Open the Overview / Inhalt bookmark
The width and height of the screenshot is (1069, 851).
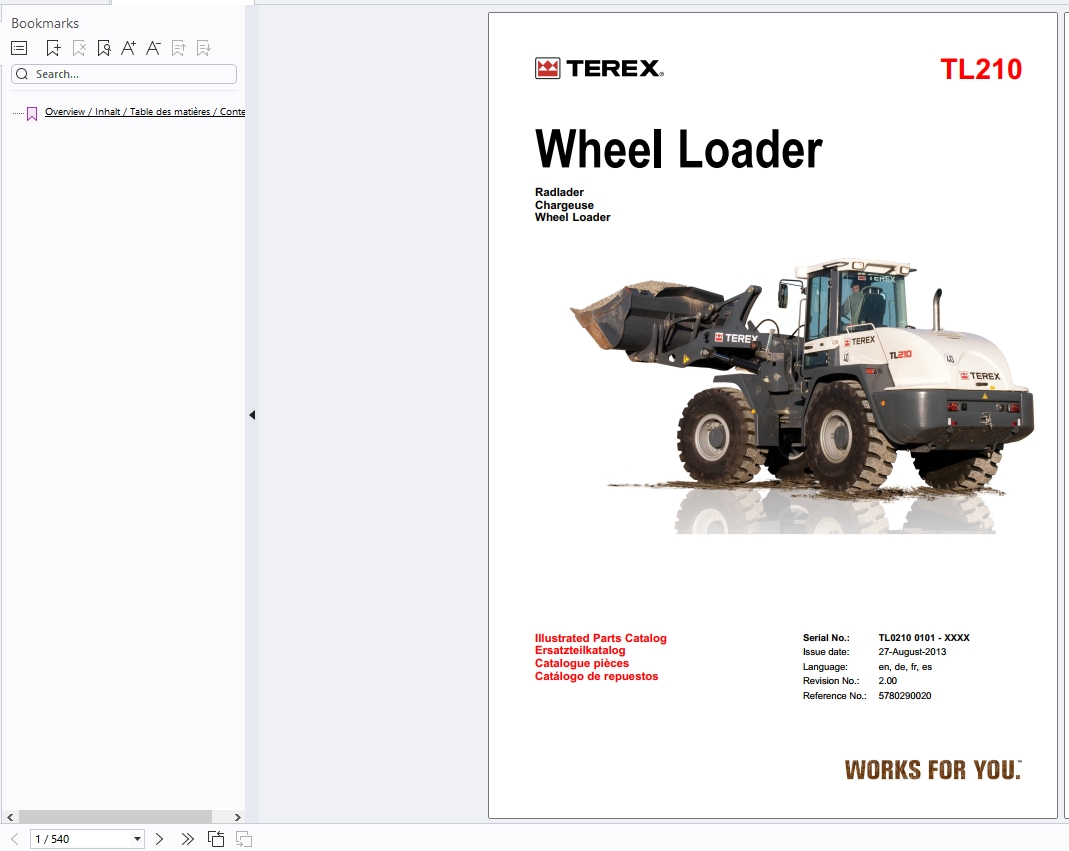[x=144, y=112]
